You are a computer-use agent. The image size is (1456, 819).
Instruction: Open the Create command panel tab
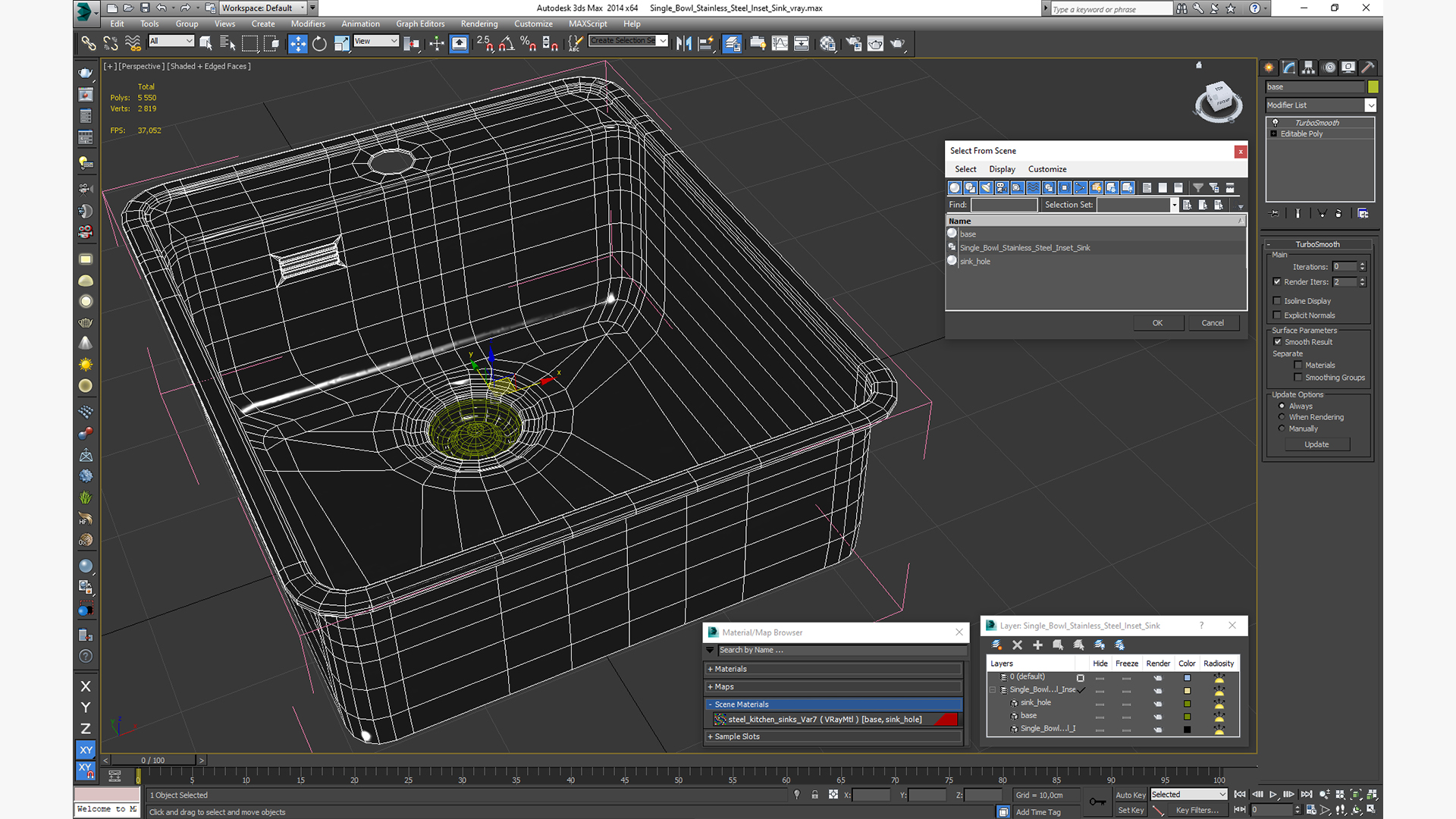click(x=1269, y=67)
